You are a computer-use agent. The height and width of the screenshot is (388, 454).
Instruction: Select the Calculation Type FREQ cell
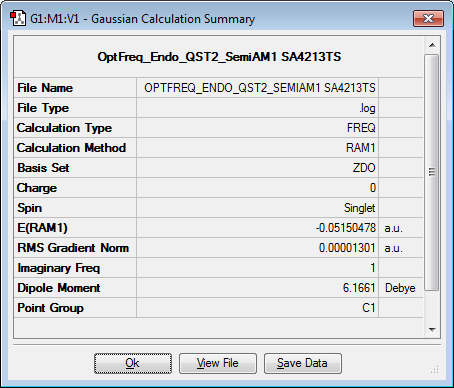coord(257,128)
